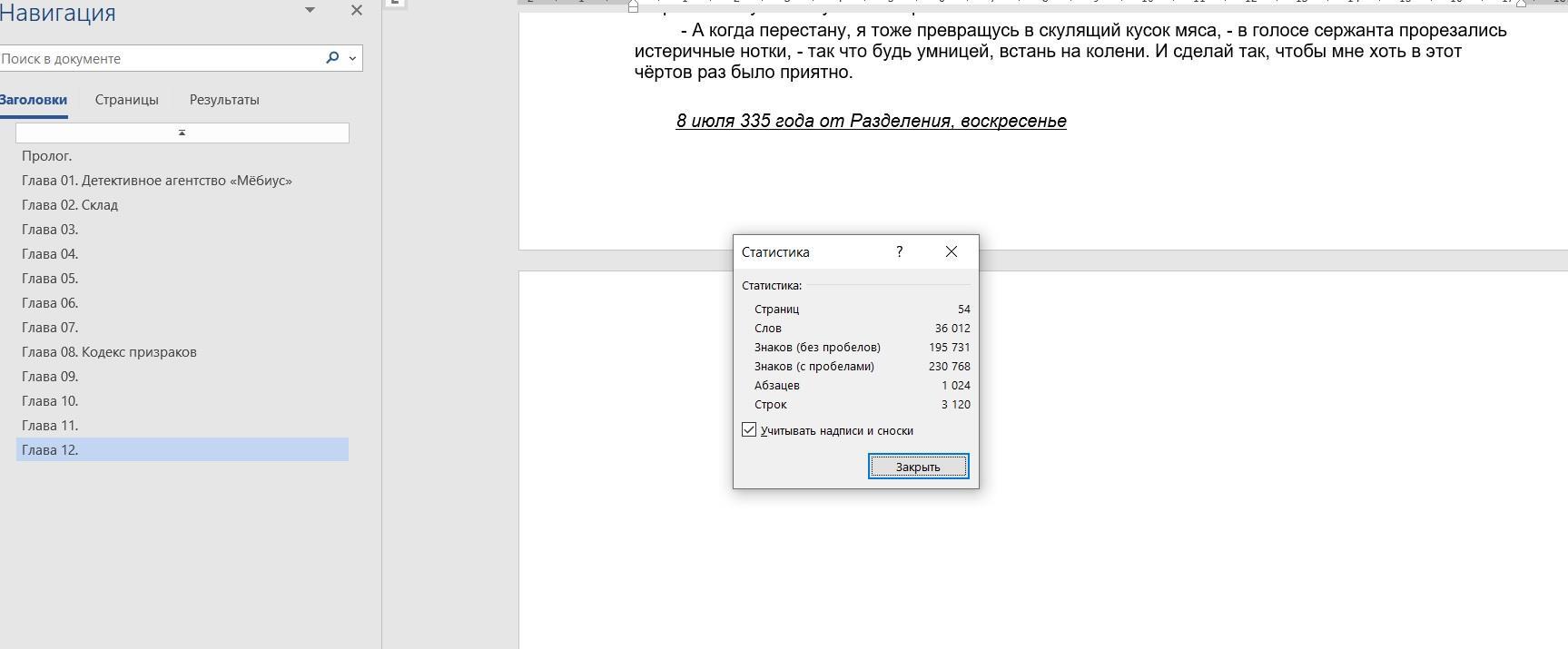Go to heading 'Пролог.'
The width and height of the screenshot is (1568, 649).
47,156
